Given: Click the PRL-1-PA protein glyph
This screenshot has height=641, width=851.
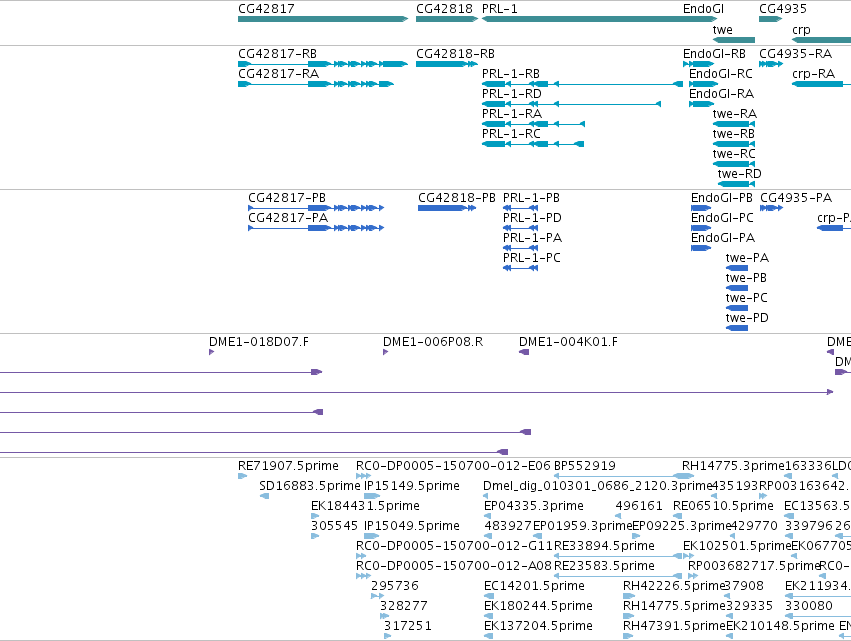Looking at the screenshot, I should tap(520, 248).
